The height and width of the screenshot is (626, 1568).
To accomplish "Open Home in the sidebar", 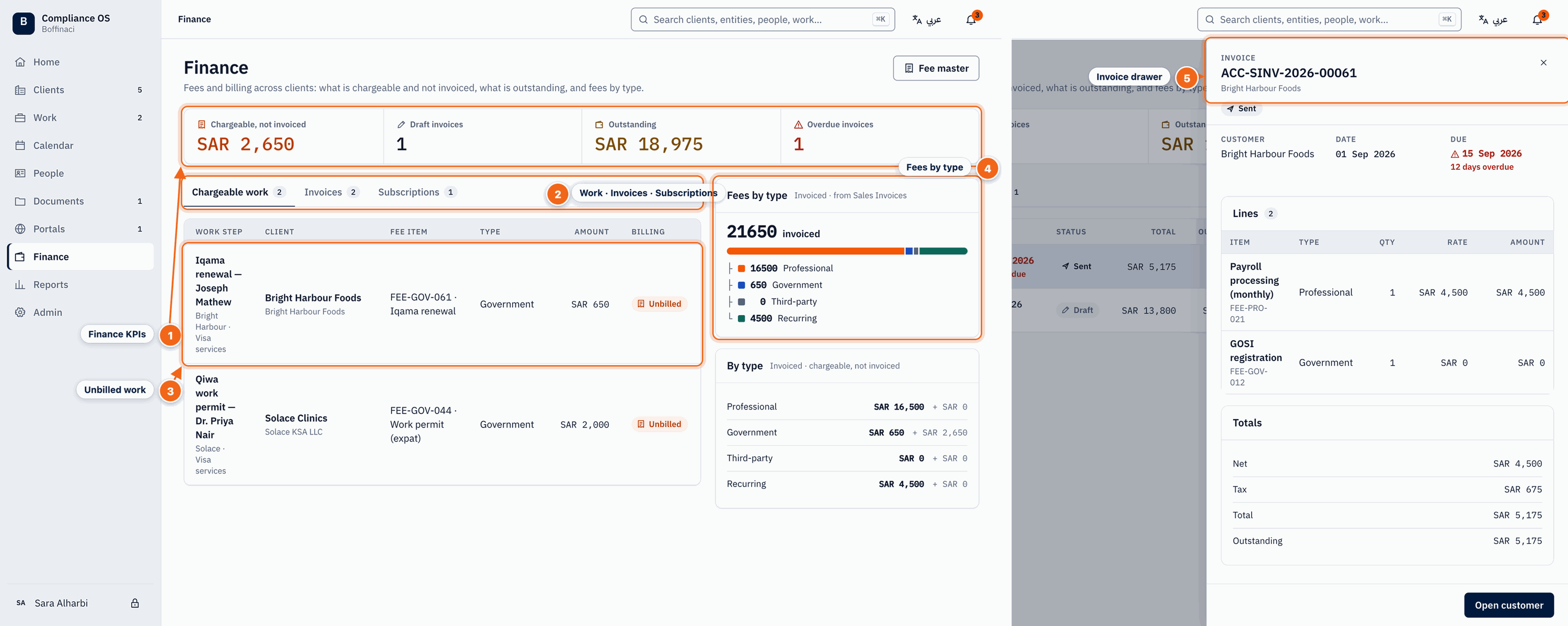I will click(x=80, y=62).
